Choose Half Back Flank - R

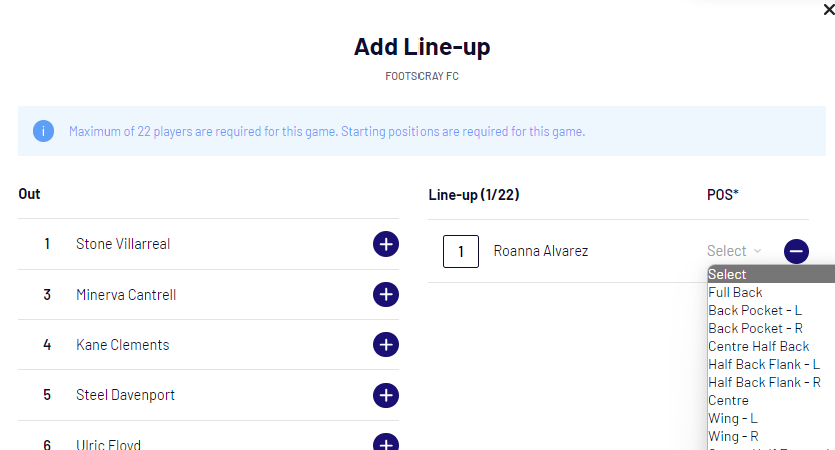(x=764, y=382)
